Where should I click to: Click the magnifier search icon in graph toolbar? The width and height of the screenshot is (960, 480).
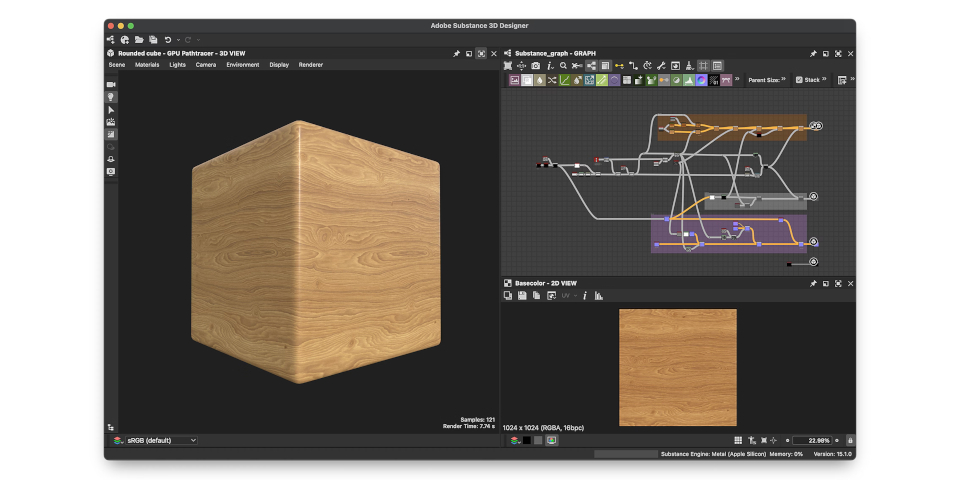(563, 66)
